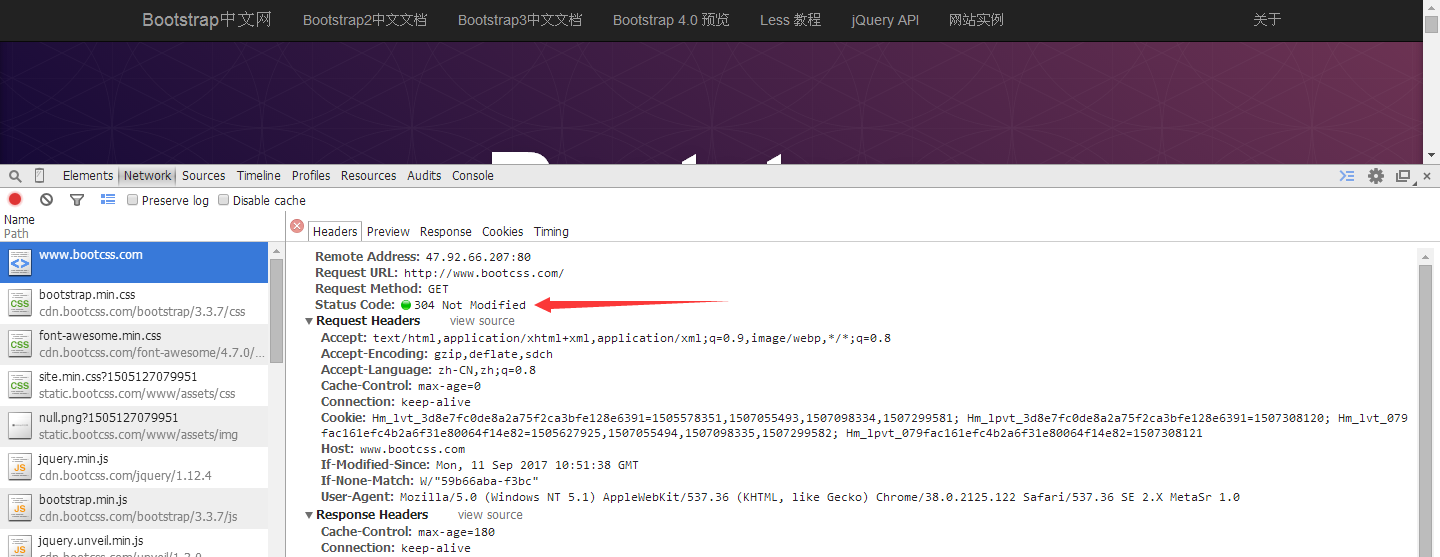
Task: Open Bootstrap2中文文档 nav link
Action: click(365, 20)
